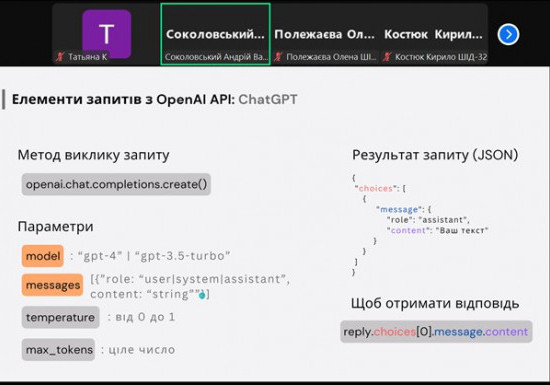
Task: Click the gray temperature parameter tag
Action: tap(61, 317)
